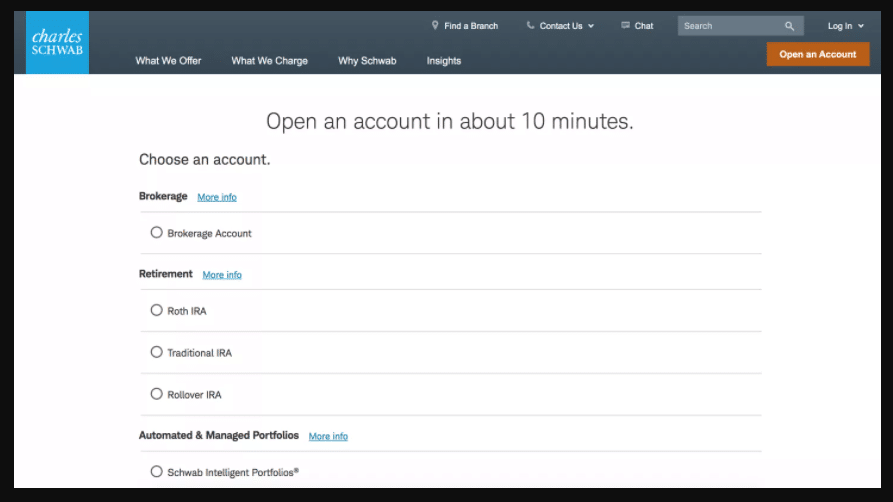Open More info link next to Retirement
This screenshot has height=502, width=893.
pyautogui.click(x=222, y=275)
